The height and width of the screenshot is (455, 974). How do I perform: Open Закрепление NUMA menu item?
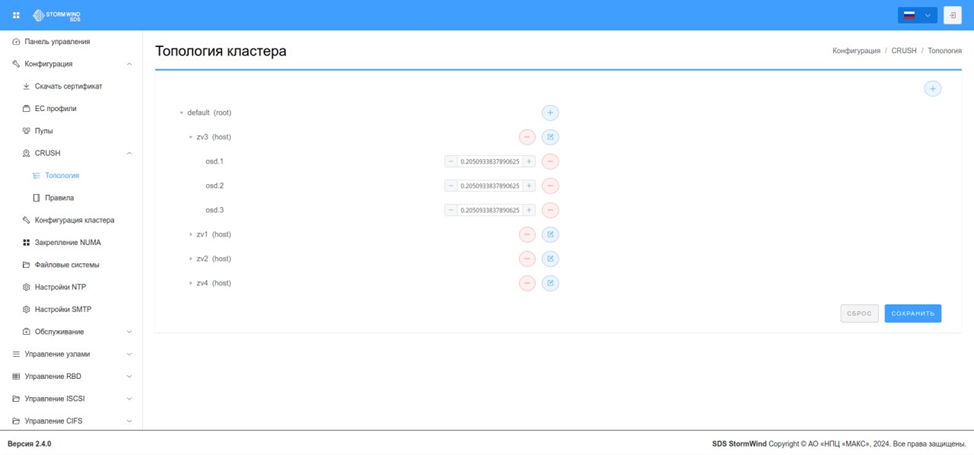point(68,242)
